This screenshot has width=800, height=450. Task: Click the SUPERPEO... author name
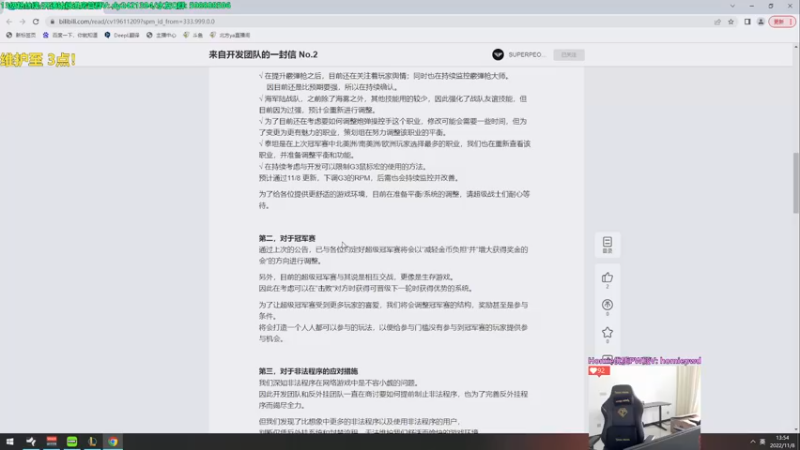click(x=527, y=55)
